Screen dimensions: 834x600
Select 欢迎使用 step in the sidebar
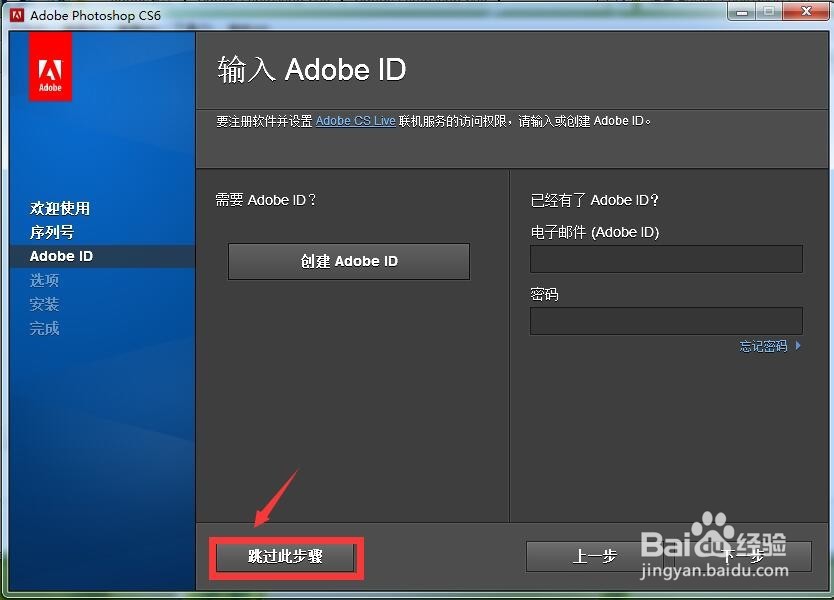pos(60,208)
